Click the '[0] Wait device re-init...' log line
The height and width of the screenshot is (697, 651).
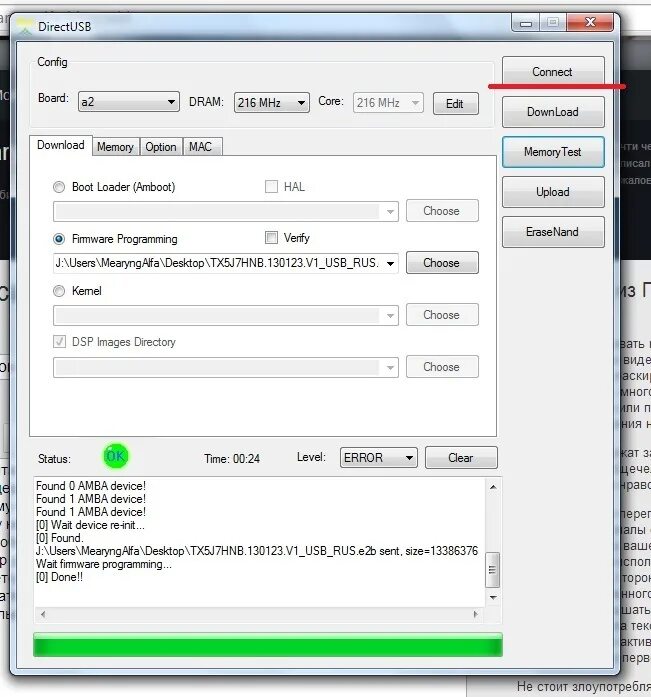click(x=90, y=525)
